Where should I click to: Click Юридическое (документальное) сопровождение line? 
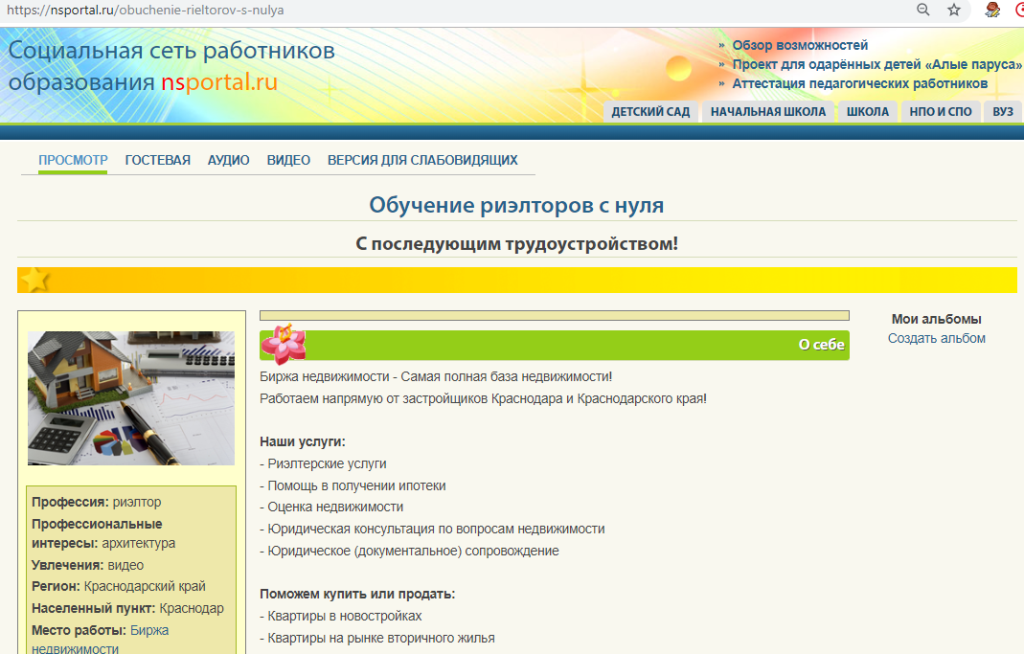tap(409, 551)
